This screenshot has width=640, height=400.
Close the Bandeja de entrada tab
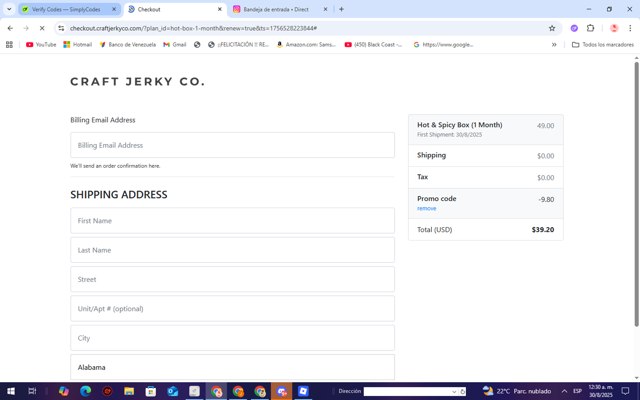(325, 9)
